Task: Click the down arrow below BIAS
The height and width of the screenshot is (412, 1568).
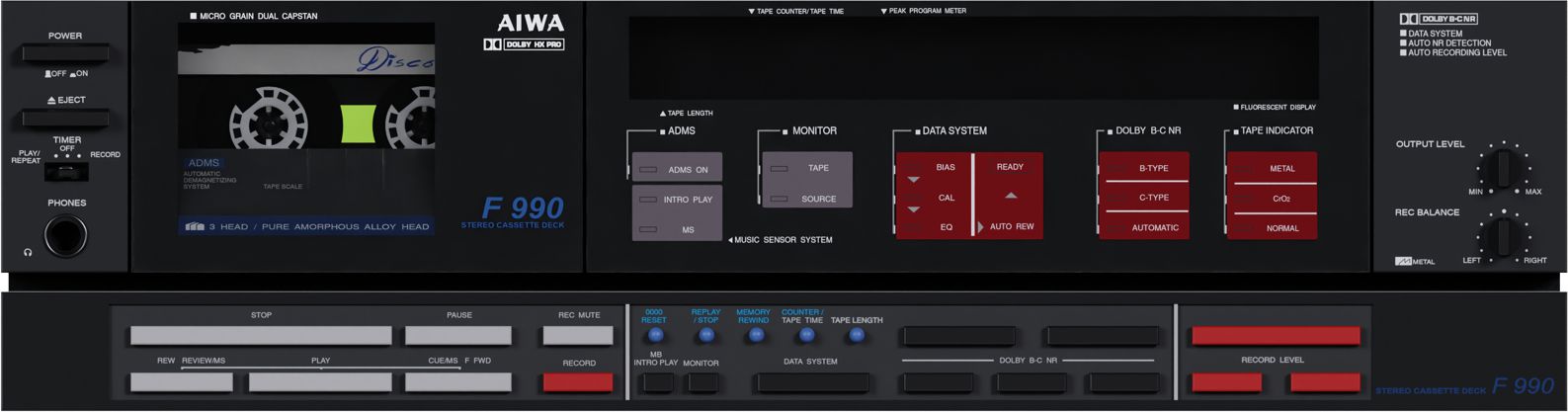Action: 913,180
